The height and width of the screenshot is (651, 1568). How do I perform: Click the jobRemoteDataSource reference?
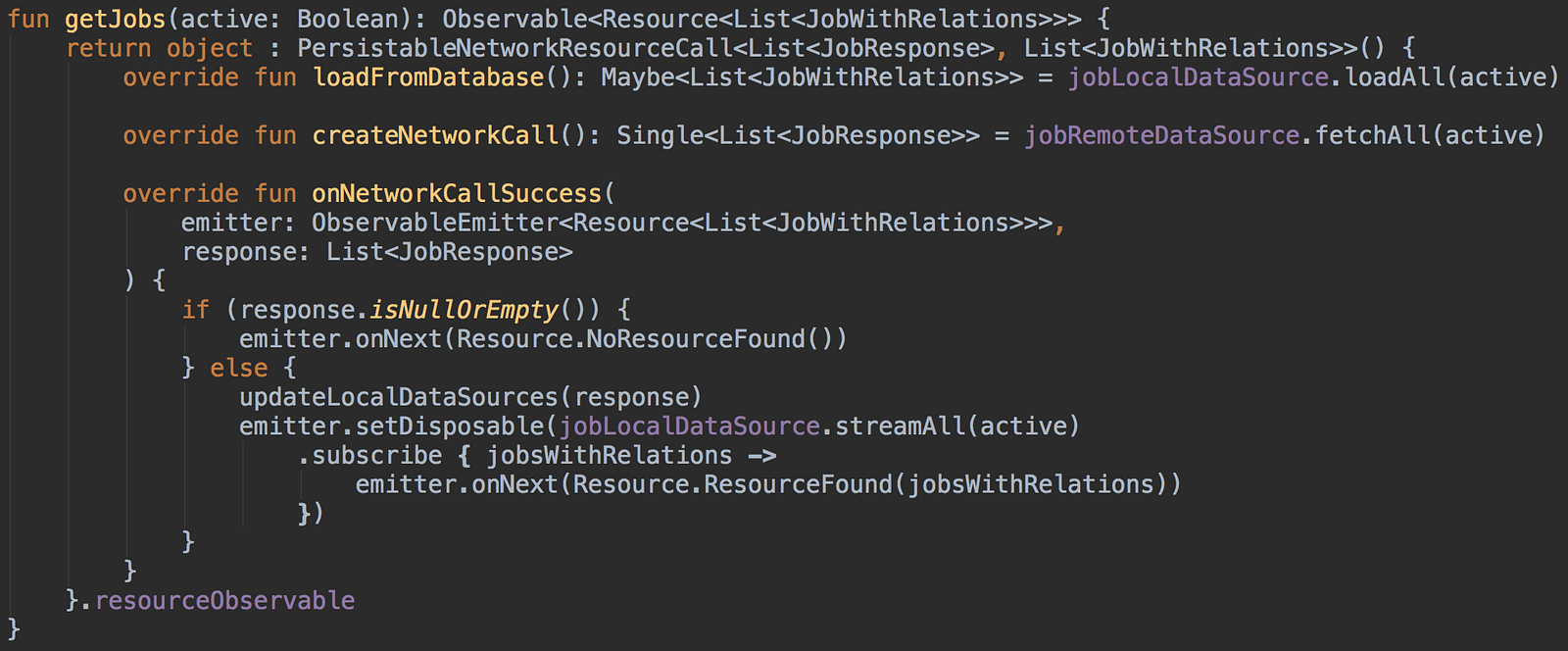pos(1161,135)
